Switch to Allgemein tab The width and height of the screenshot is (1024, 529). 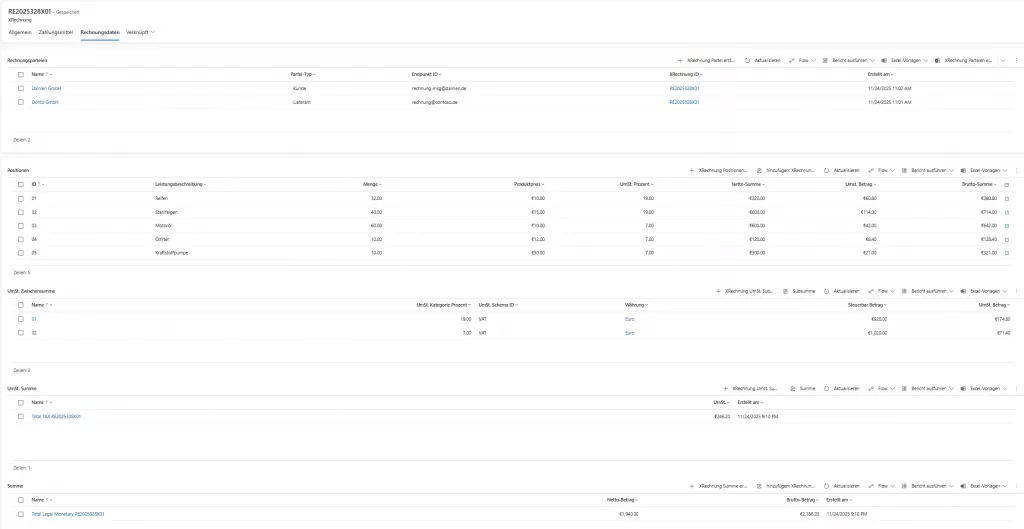[20, 32]
